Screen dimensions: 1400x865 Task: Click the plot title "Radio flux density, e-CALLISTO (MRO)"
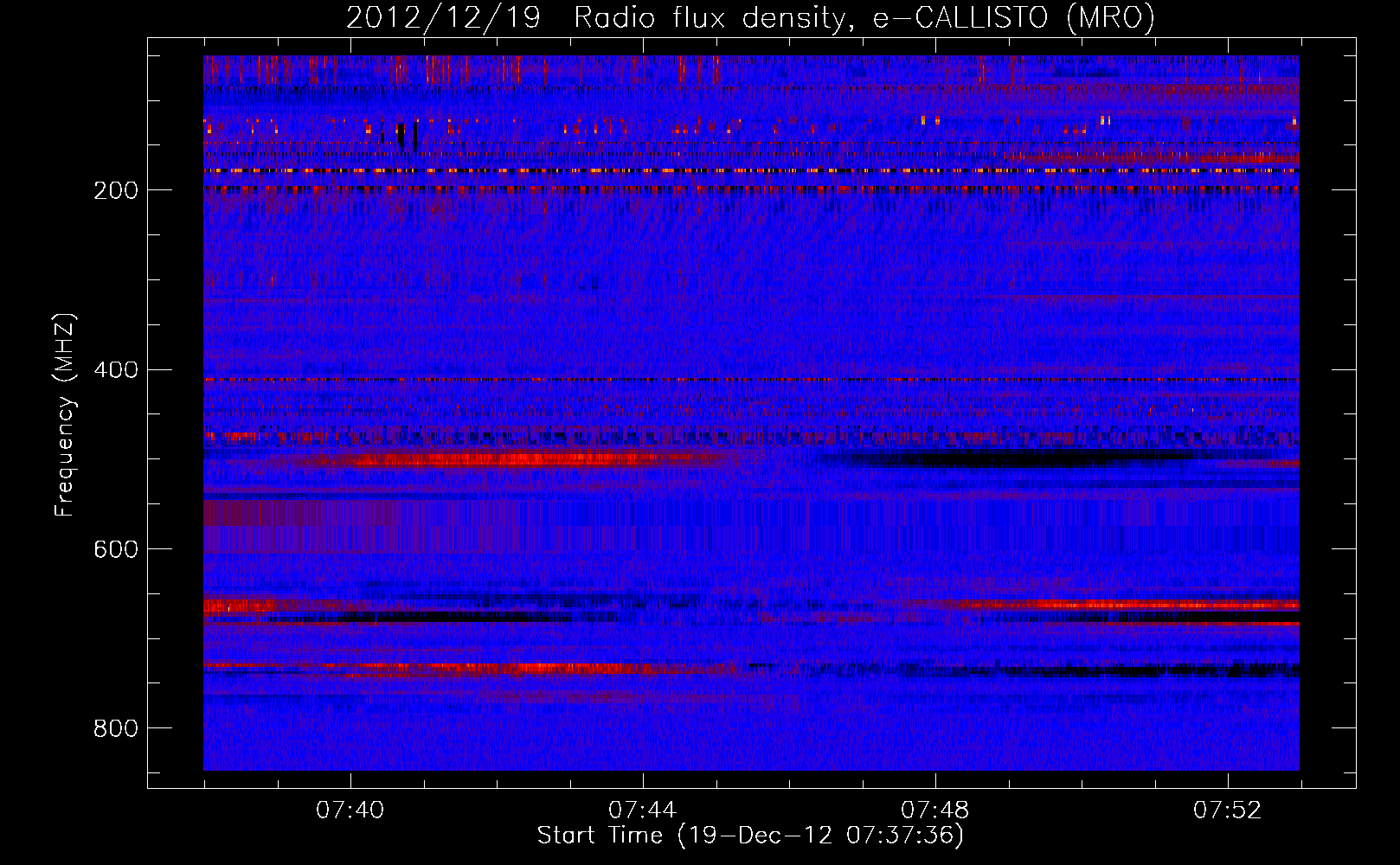[864, 18]
